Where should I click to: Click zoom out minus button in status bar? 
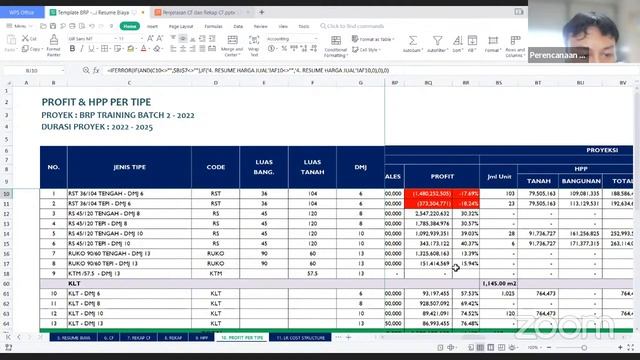coord(549,347)
